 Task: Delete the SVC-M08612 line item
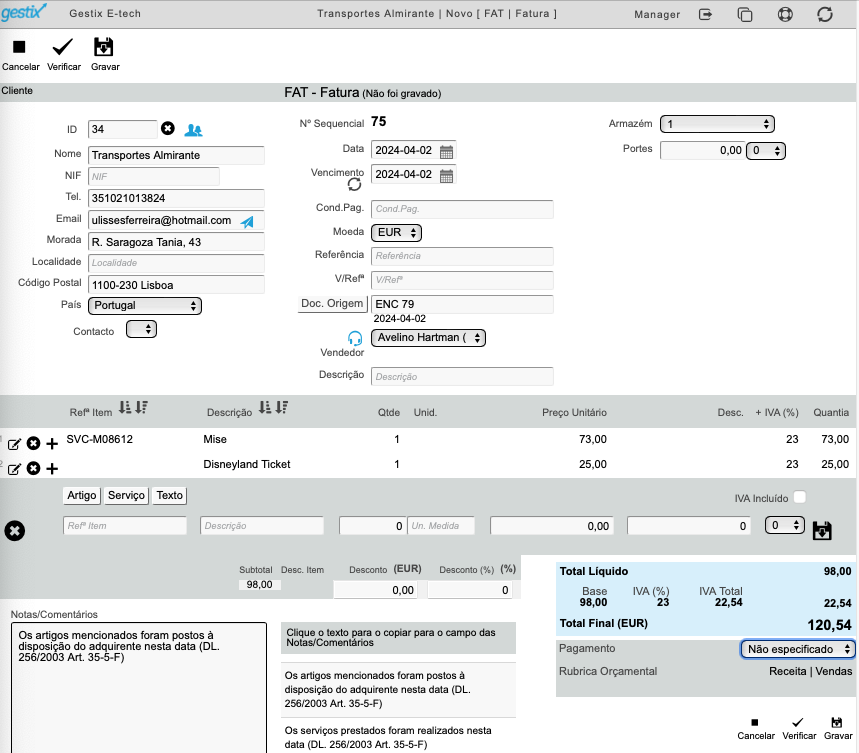[x=33, y=443]
